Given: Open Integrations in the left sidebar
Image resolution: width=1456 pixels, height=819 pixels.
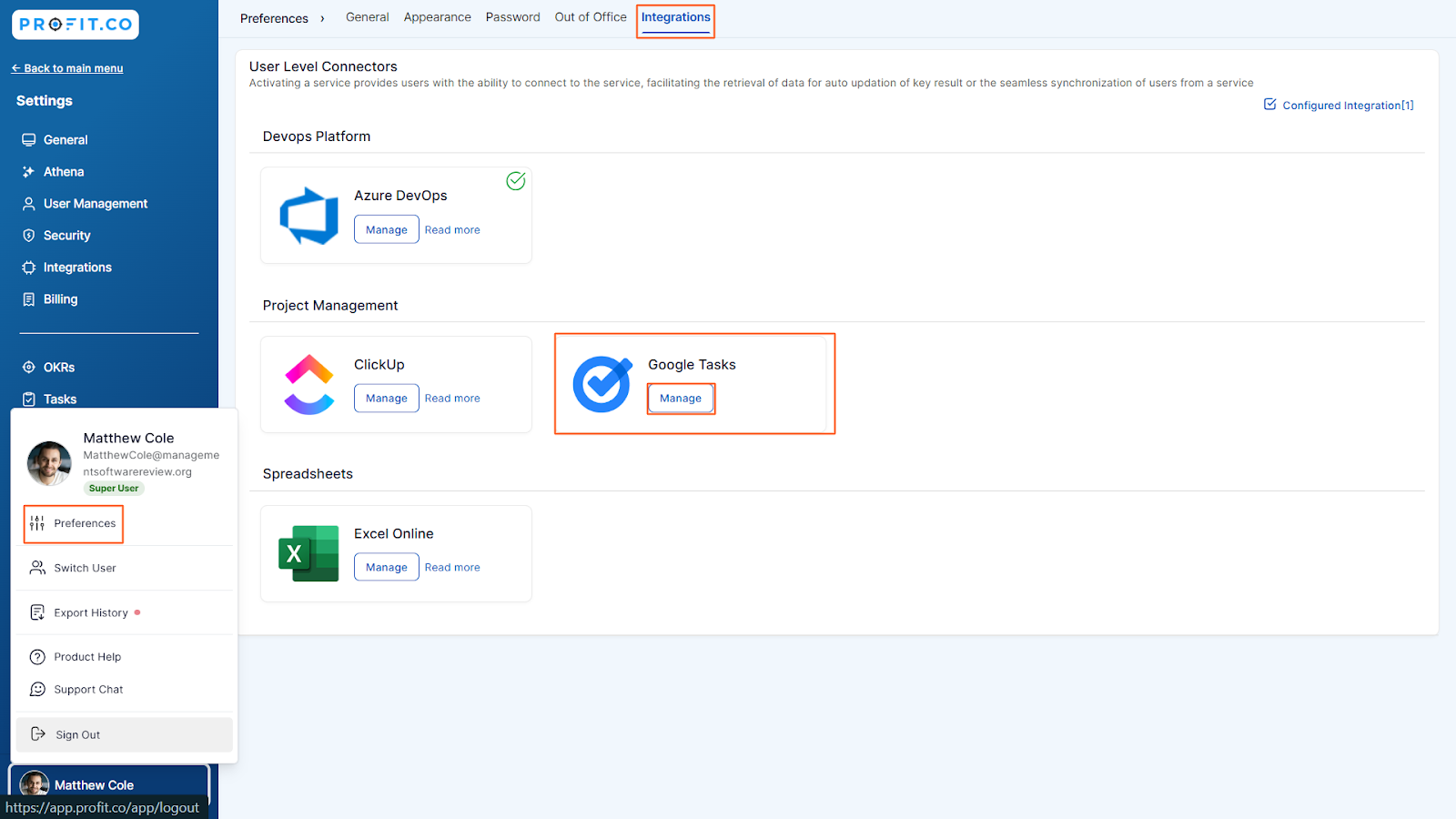Looking at the screenshot, I should [x=66, y=268].
